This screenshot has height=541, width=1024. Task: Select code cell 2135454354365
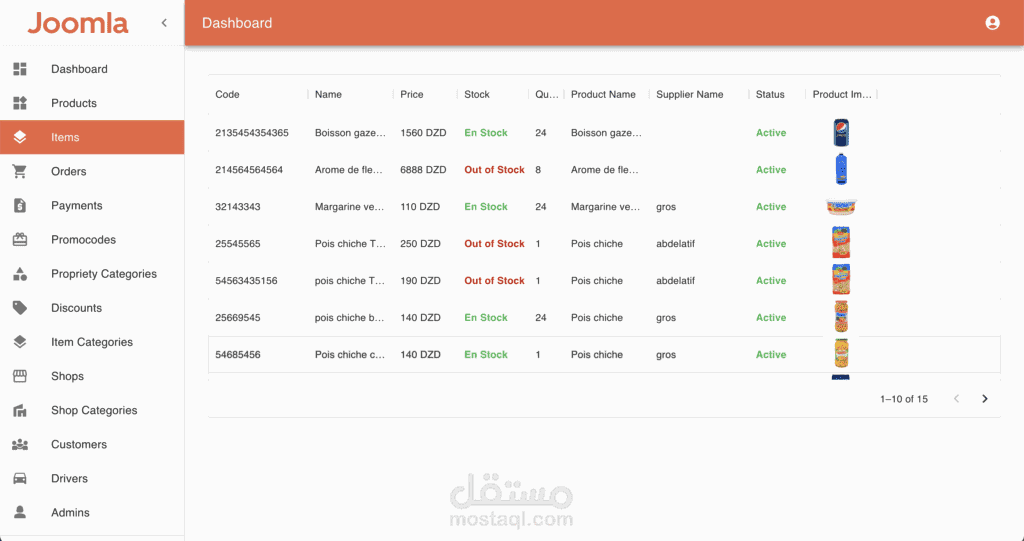pos(251,133)
